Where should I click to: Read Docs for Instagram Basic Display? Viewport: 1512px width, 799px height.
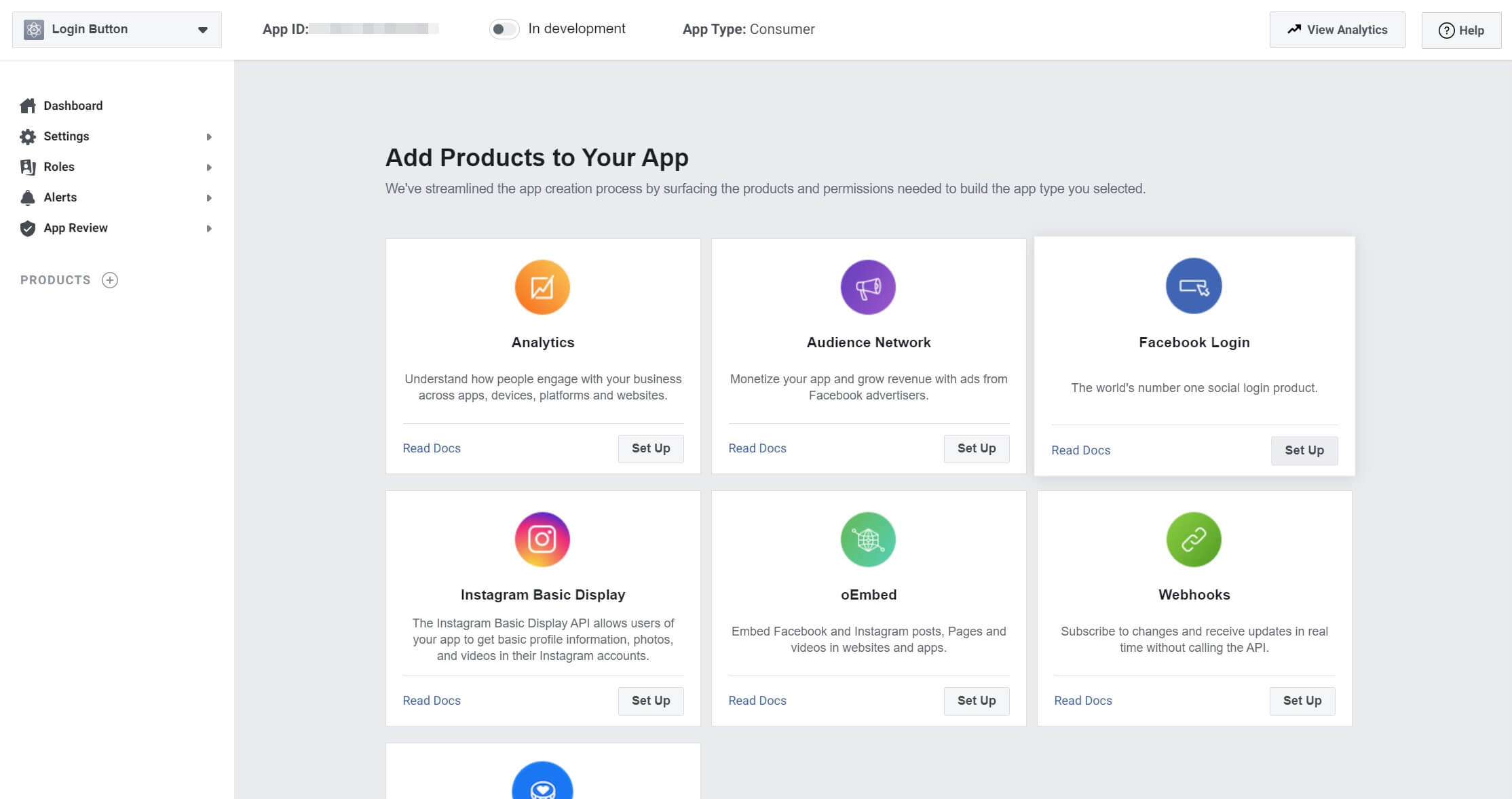(x=432, y=700)
